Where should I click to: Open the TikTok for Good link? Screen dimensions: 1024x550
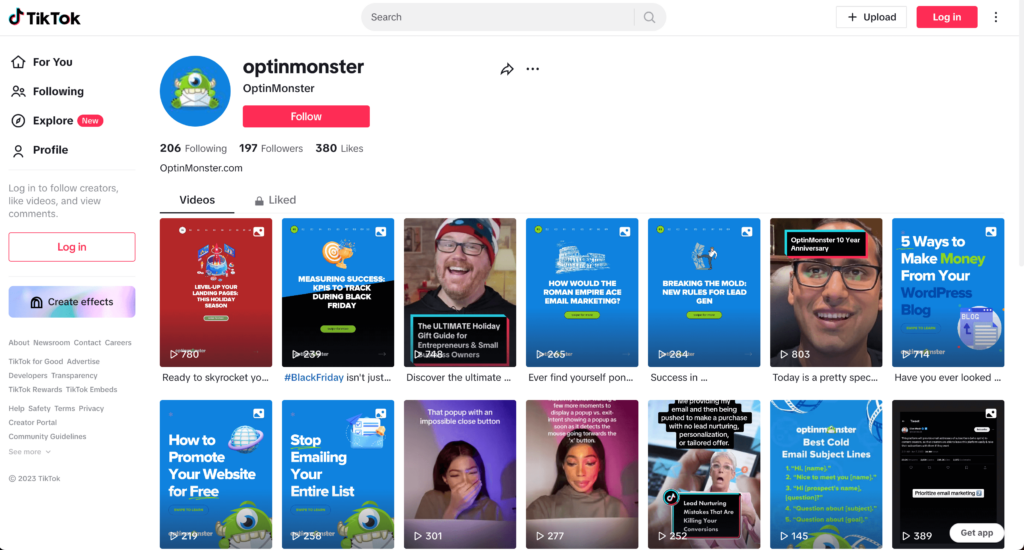(36, 362)
